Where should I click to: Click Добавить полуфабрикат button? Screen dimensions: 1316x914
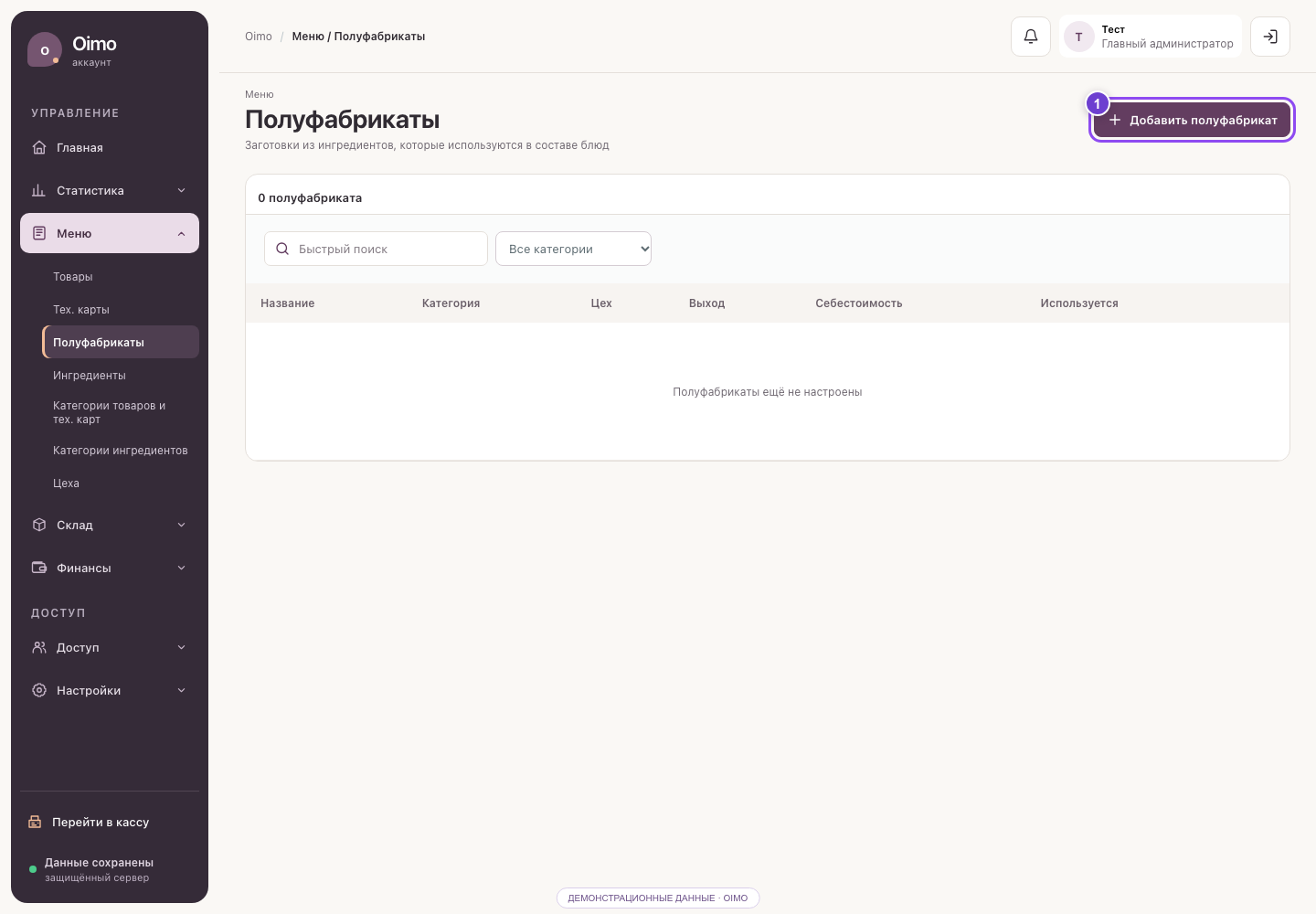click(x=1193, y=120)
